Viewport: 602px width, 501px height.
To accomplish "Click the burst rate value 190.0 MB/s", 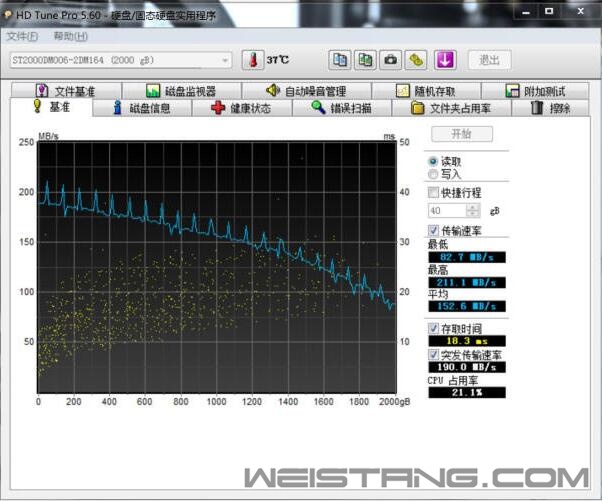I will (x=467, y=367).
